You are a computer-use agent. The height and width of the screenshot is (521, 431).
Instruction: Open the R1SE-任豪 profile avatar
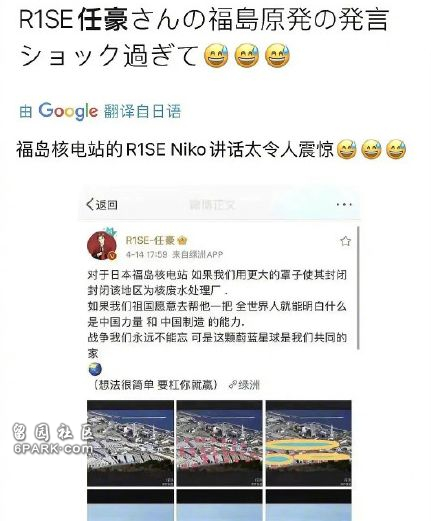pos(102,245)
